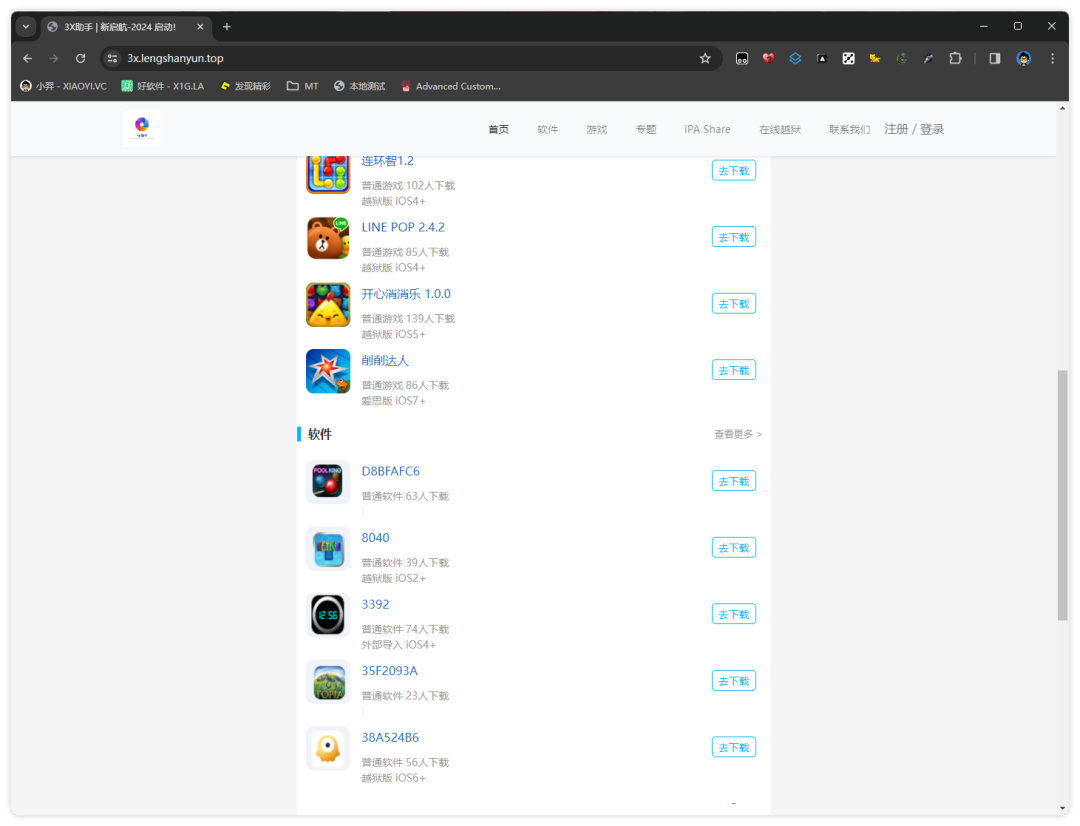
Task: Click 注册 / 登录 link
Action: pyautogui.click(x=914, y=130)
